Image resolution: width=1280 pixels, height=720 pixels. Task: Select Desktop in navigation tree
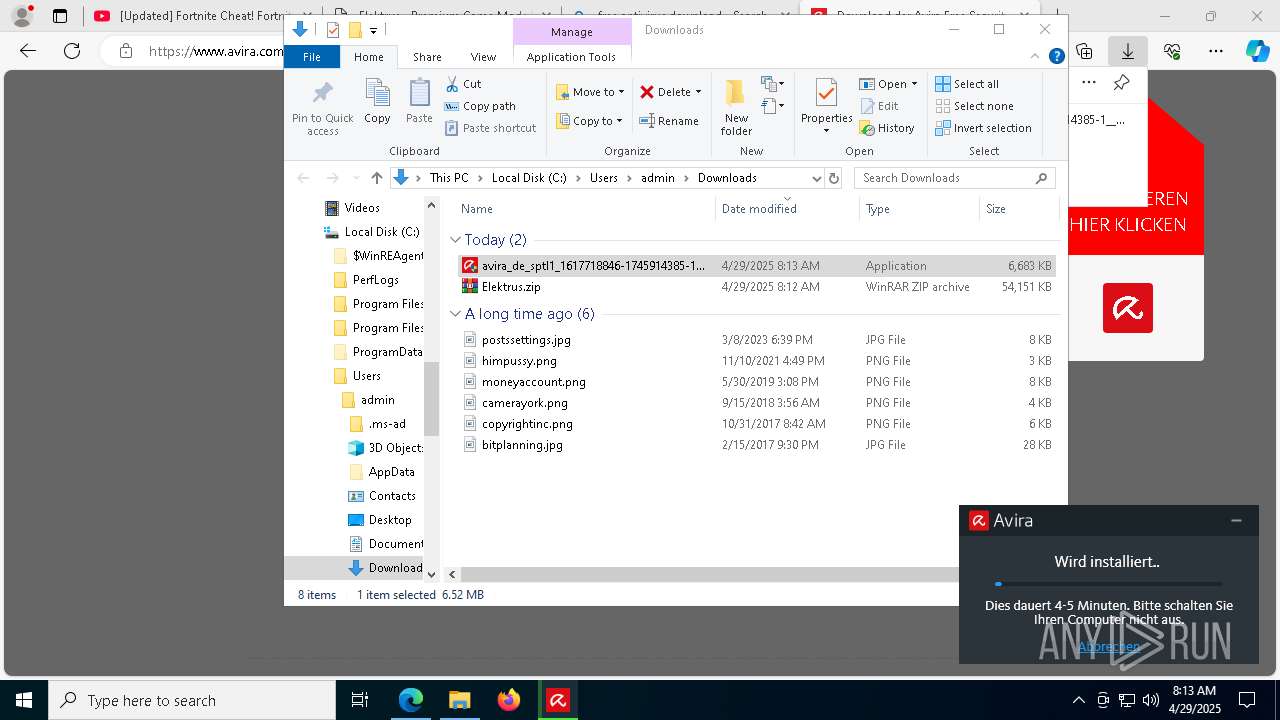(389, 520)
